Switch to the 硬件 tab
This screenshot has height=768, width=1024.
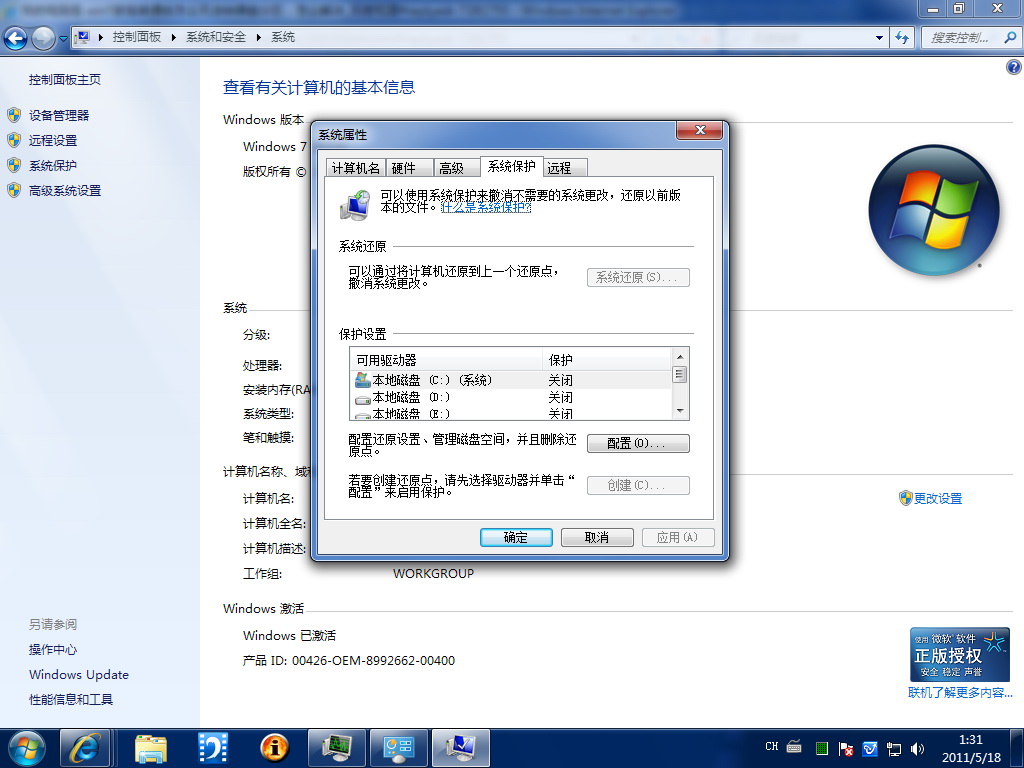tap(403, 168)
